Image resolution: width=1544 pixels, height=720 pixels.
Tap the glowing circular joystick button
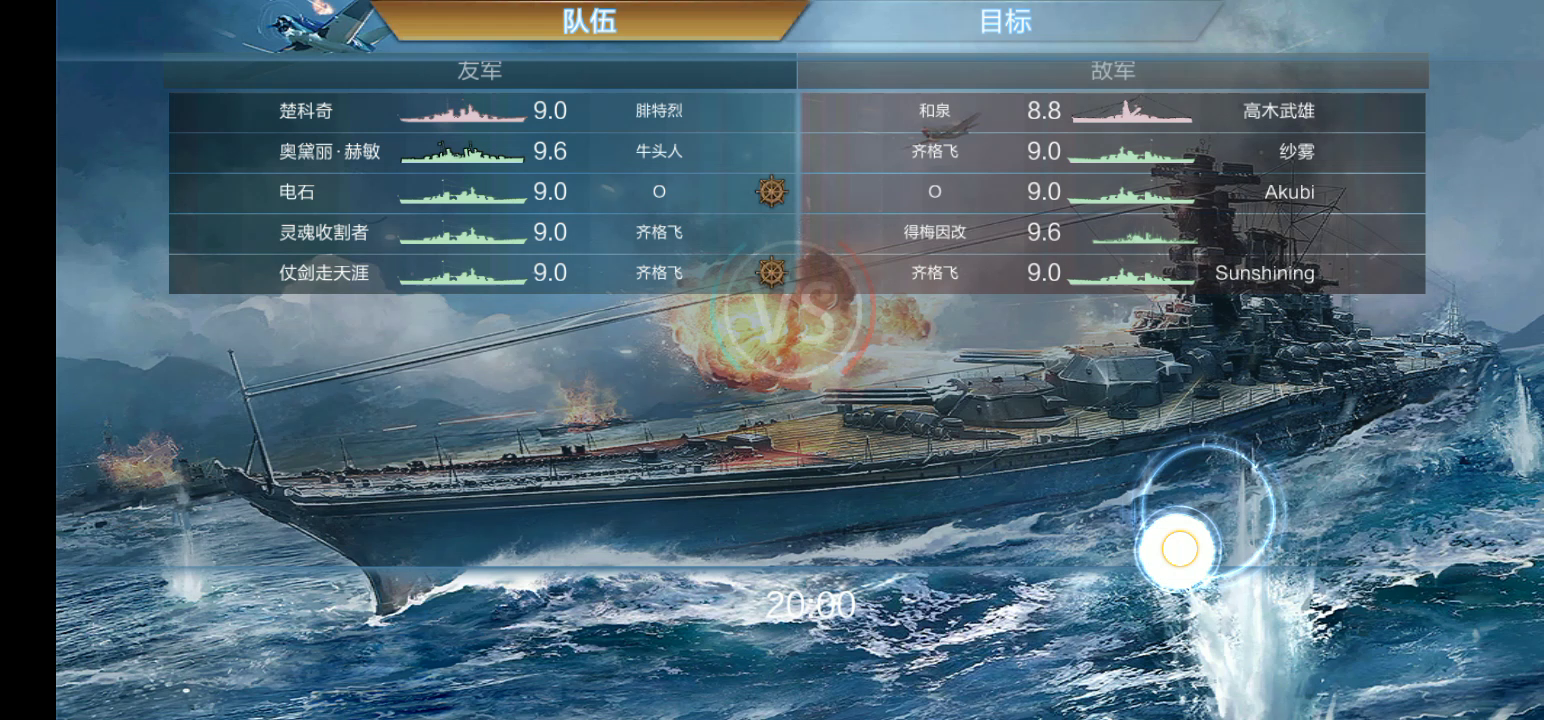point(1180,549)
